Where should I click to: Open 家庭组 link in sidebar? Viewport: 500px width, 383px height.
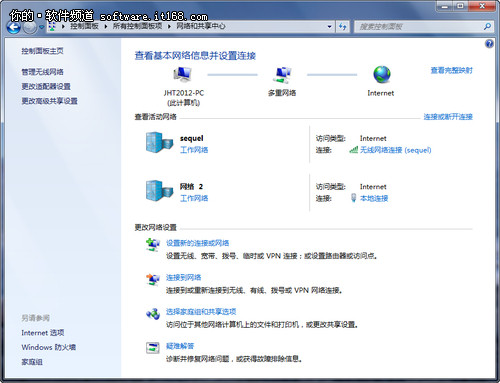(32, 362)
